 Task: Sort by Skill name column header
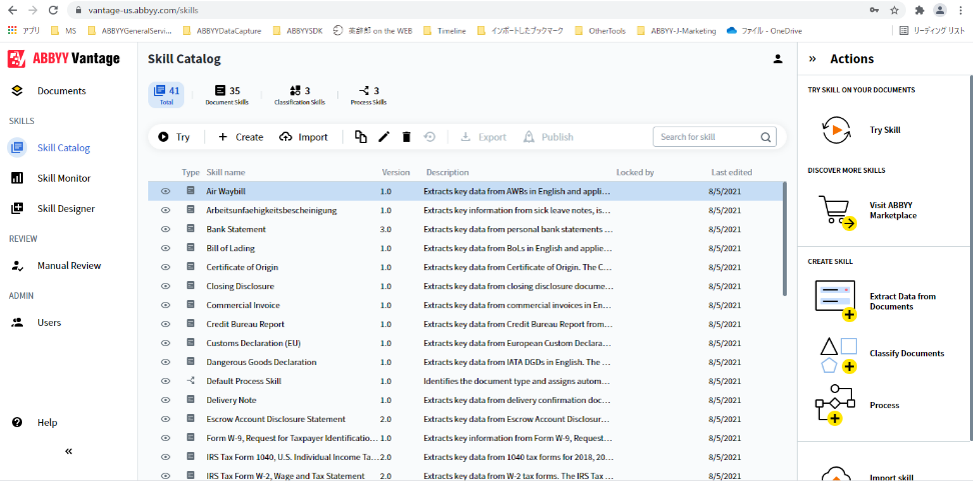click(x=226, y=172)
